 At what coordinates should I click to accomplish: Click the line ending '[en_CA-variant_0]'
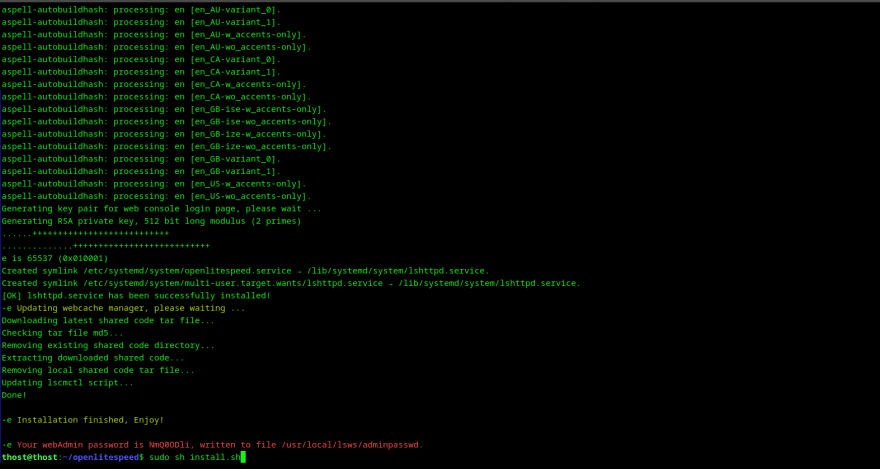141,59
